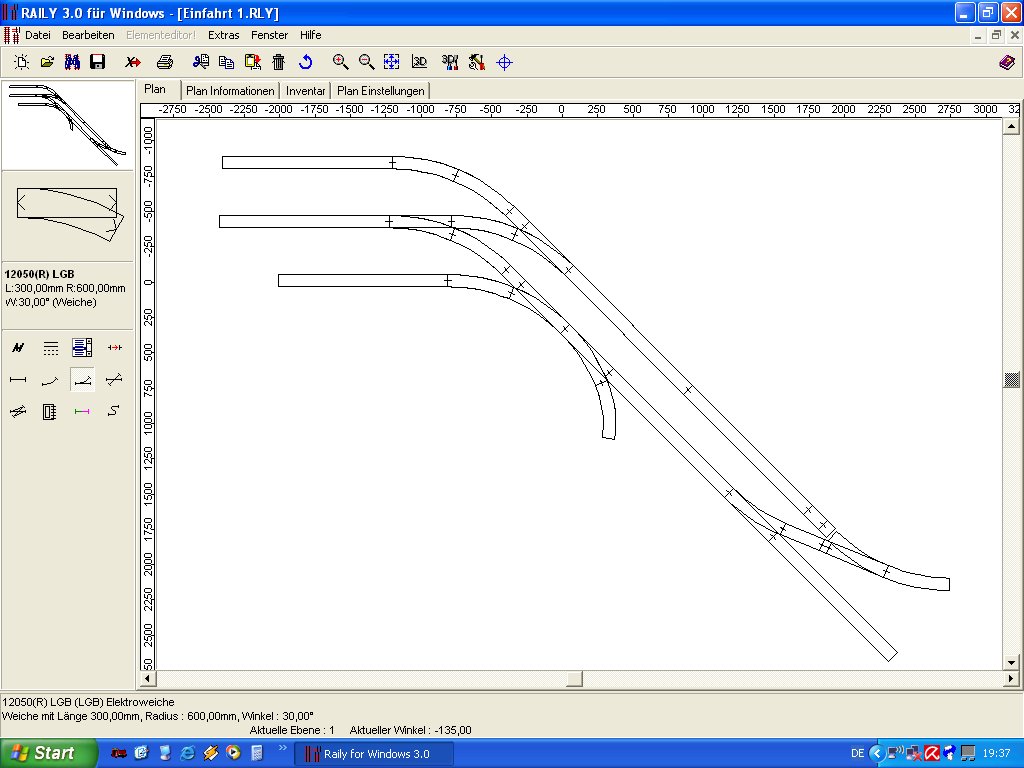The height and width of the screenshot is (768, 1024).
Task: Save the plan with the floppy disk icon
Action: pos(97,62)
